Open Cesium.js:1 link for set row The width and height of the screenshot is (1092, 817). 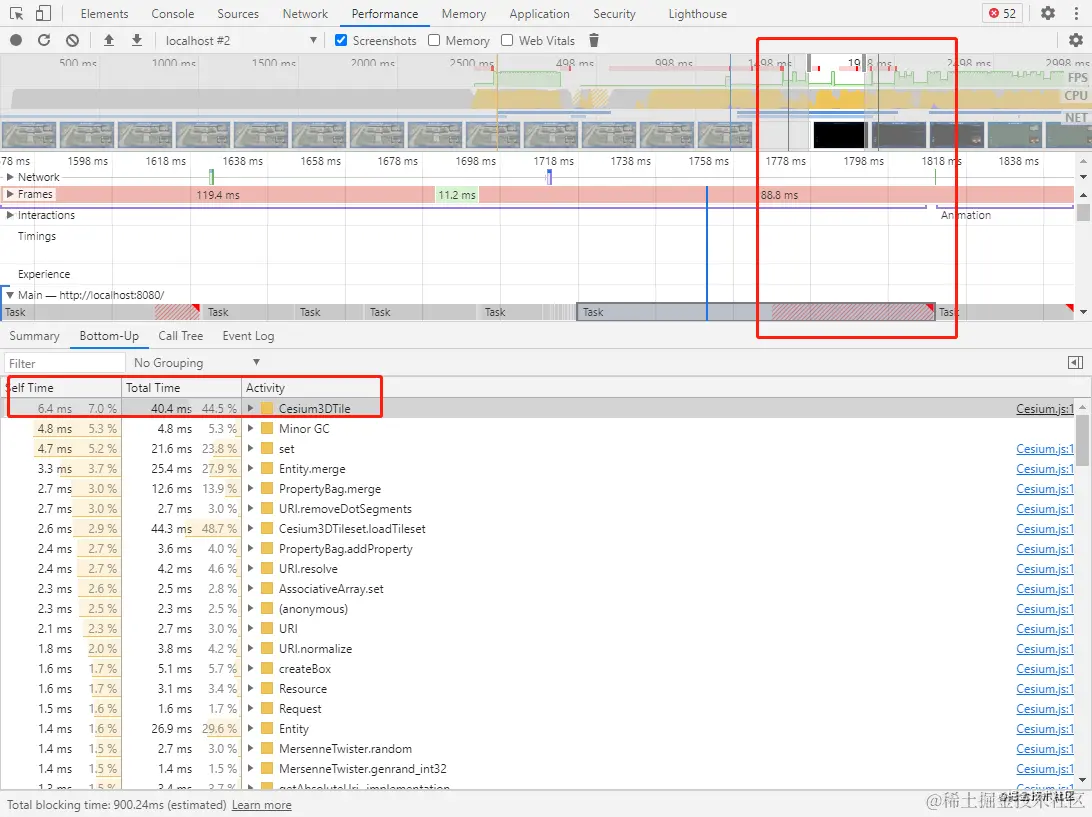click(1045, 449)
